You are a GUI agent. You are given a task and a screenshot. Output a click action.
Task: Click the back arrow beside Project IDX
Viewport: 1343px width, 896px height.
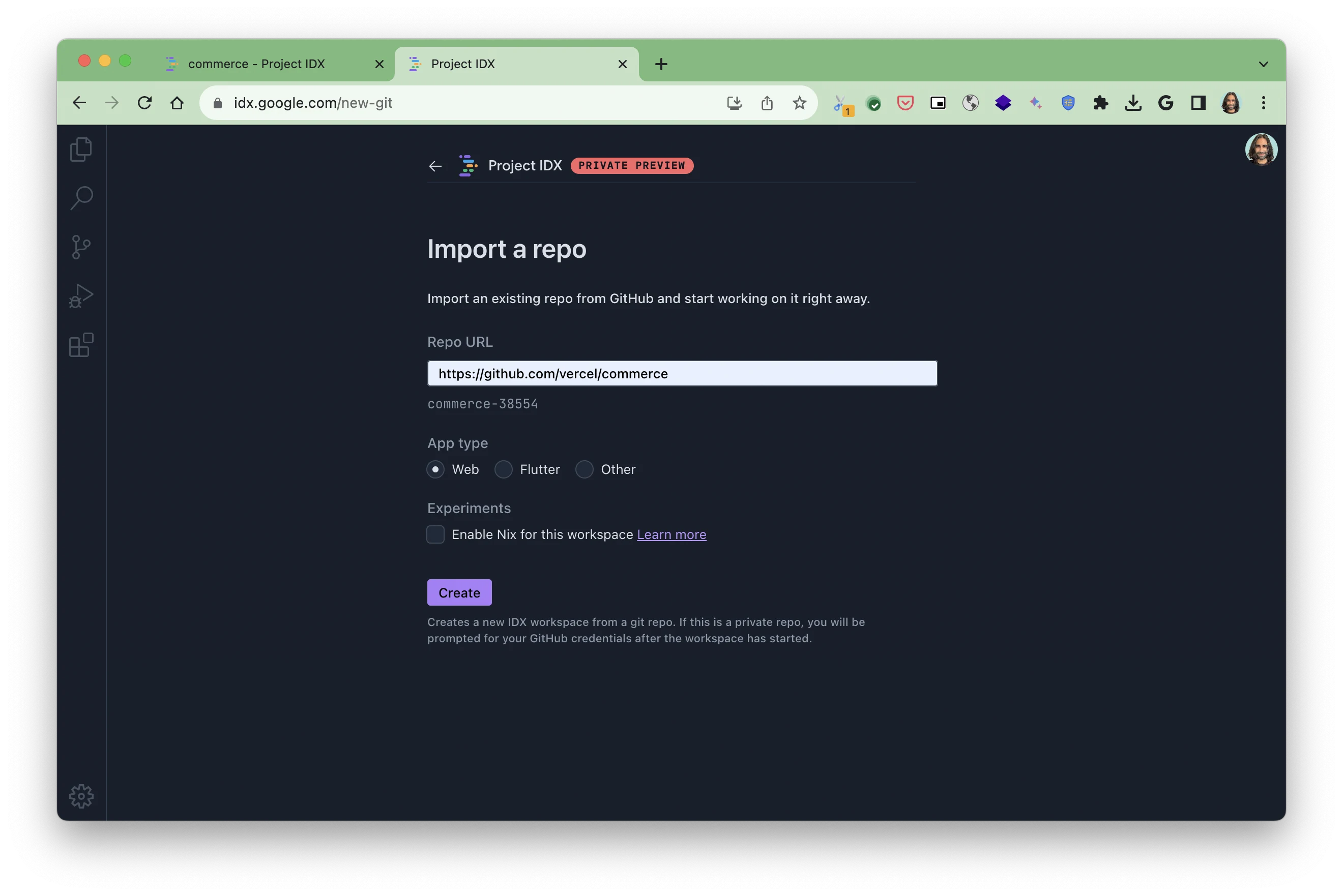(435, 166)
